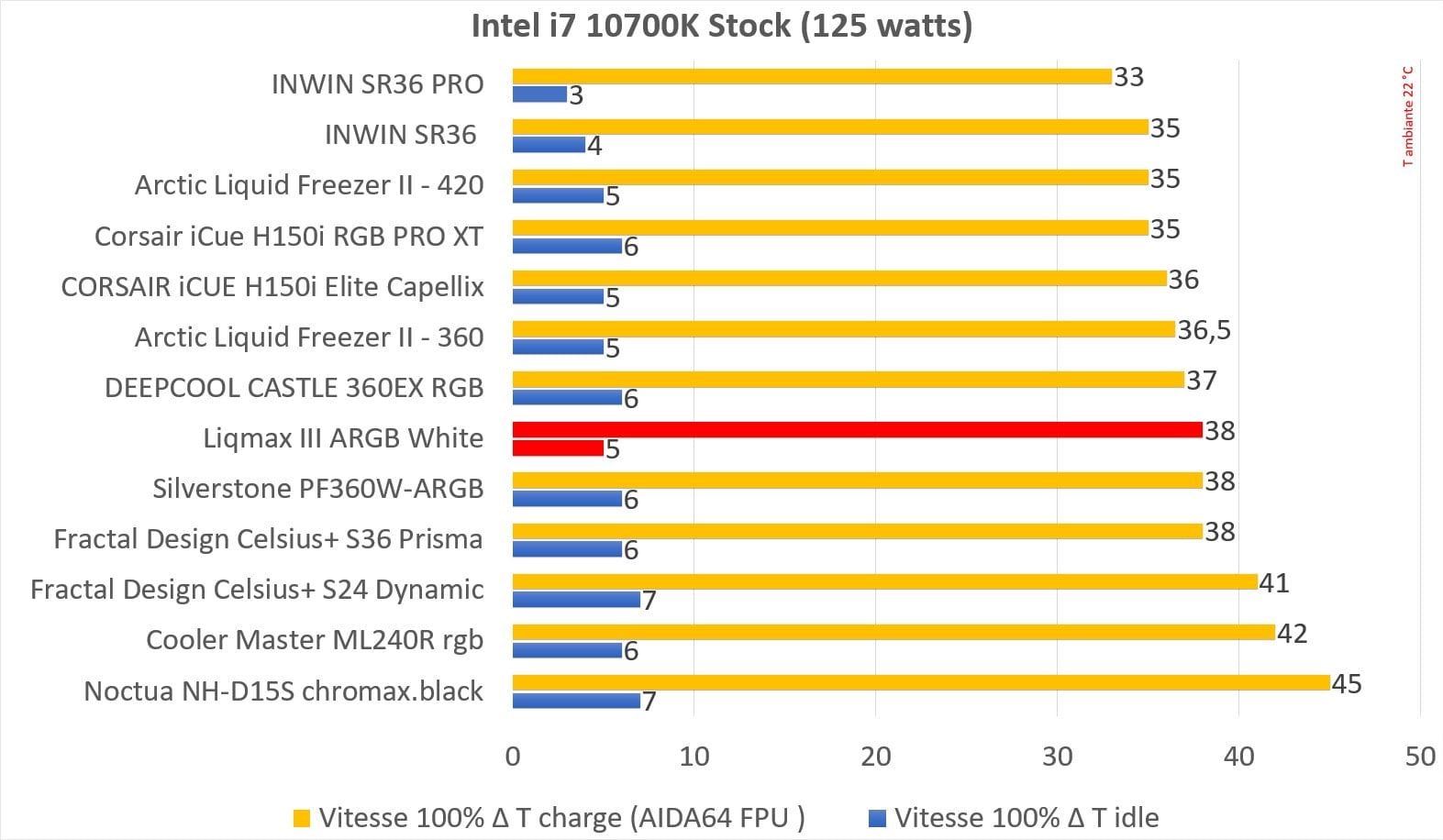Click the yellow Fractal Design Celsius+ S24 Dynamic bar

click(x=884, y=581)
